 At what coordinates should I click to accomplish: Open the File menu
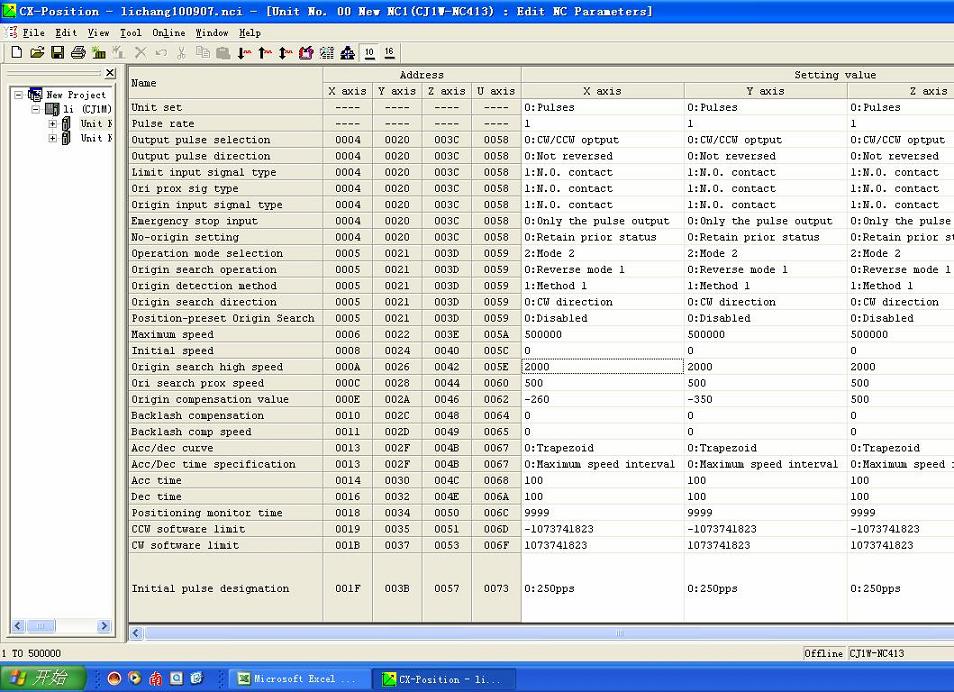point(33,33)
